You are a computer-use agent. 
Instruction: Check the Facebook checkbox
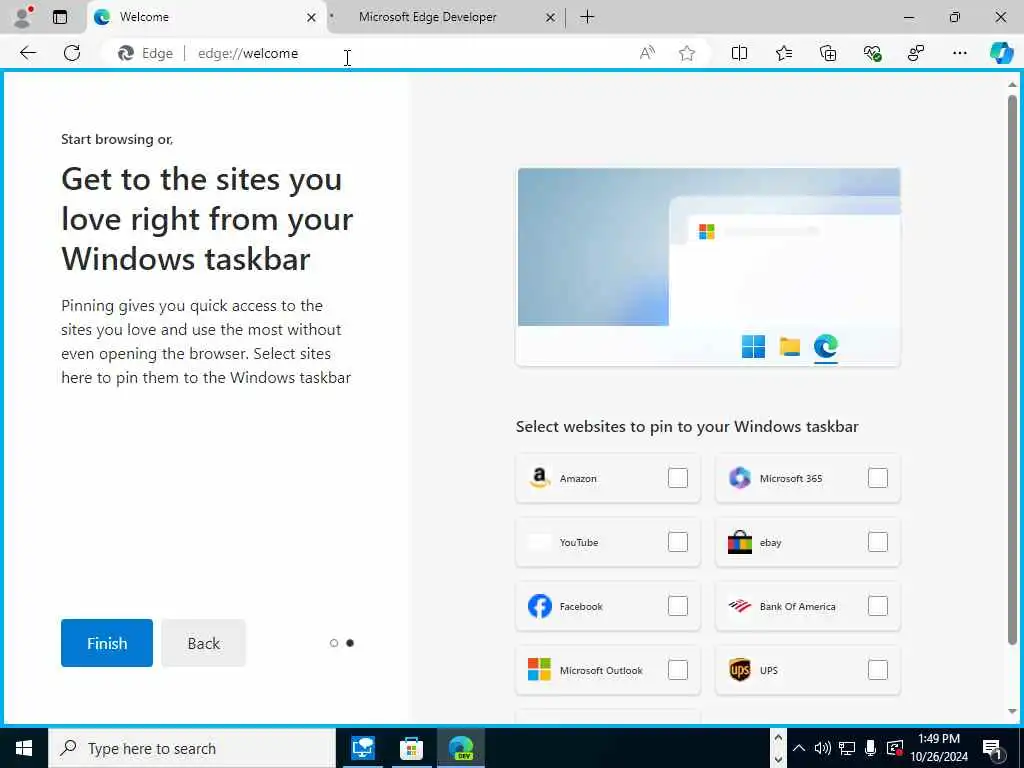coord(678,606)
